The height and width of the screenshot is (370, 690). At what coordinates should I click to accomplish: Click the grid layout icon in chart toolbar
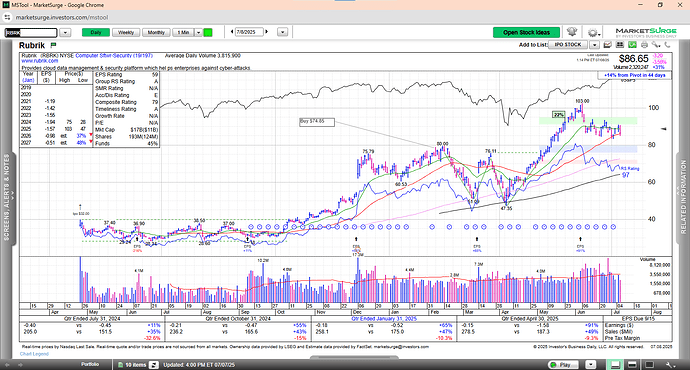(620, 45)
